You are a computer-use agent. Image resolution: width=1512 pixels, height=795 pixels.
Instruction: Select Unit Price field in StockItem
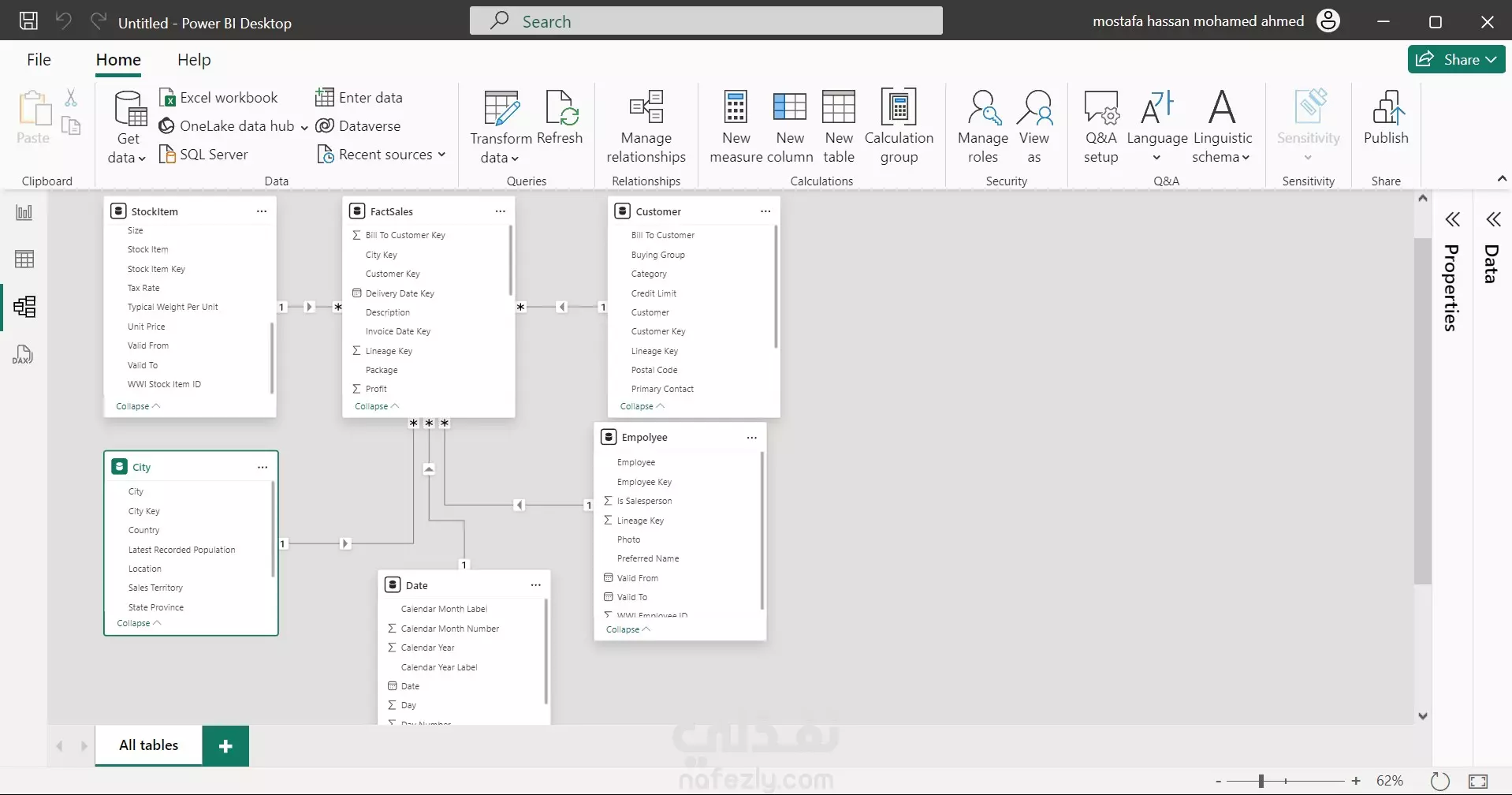click(146, 327)
